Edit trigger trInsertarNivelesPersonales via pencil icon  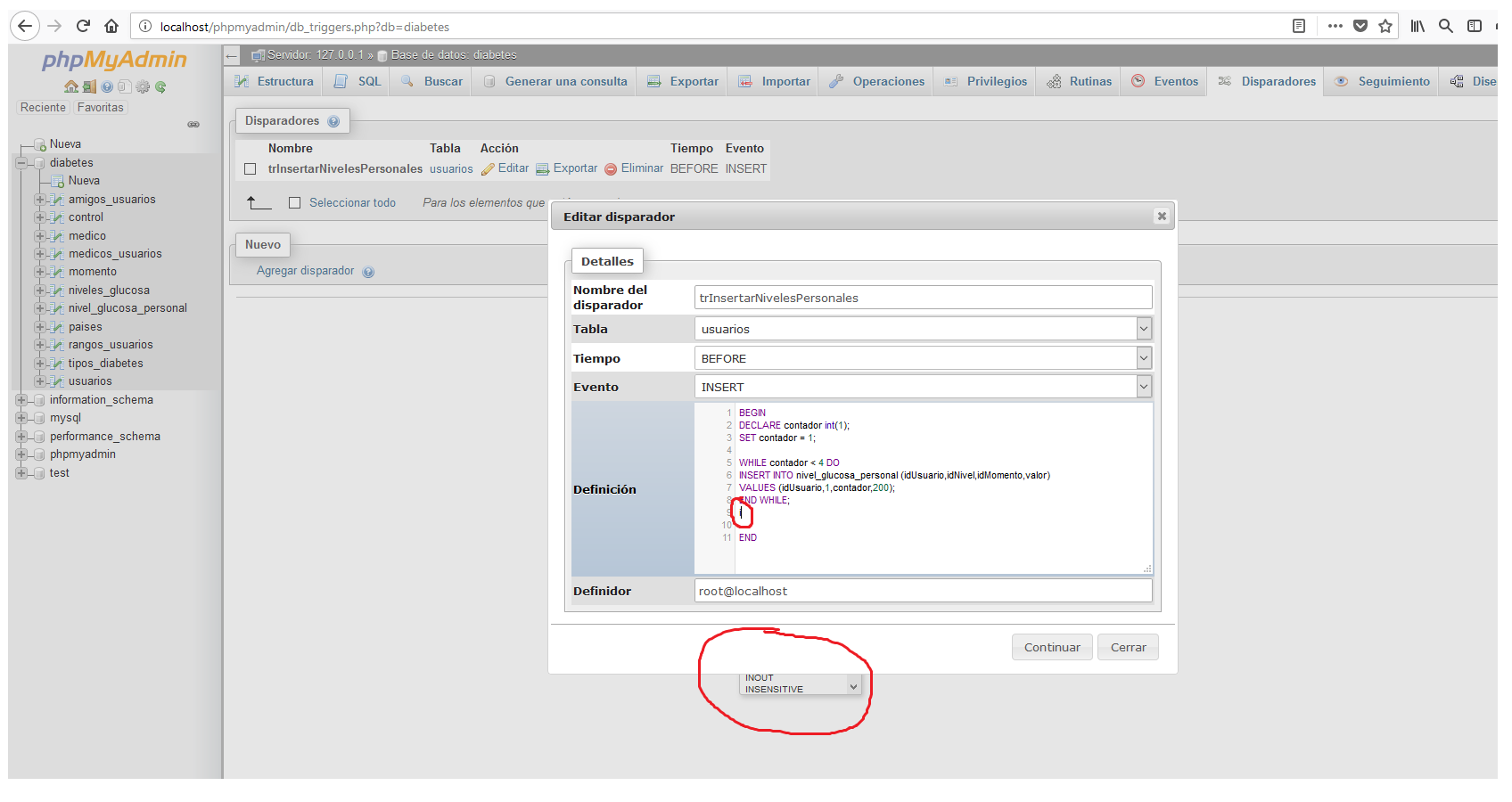(505, 168)
